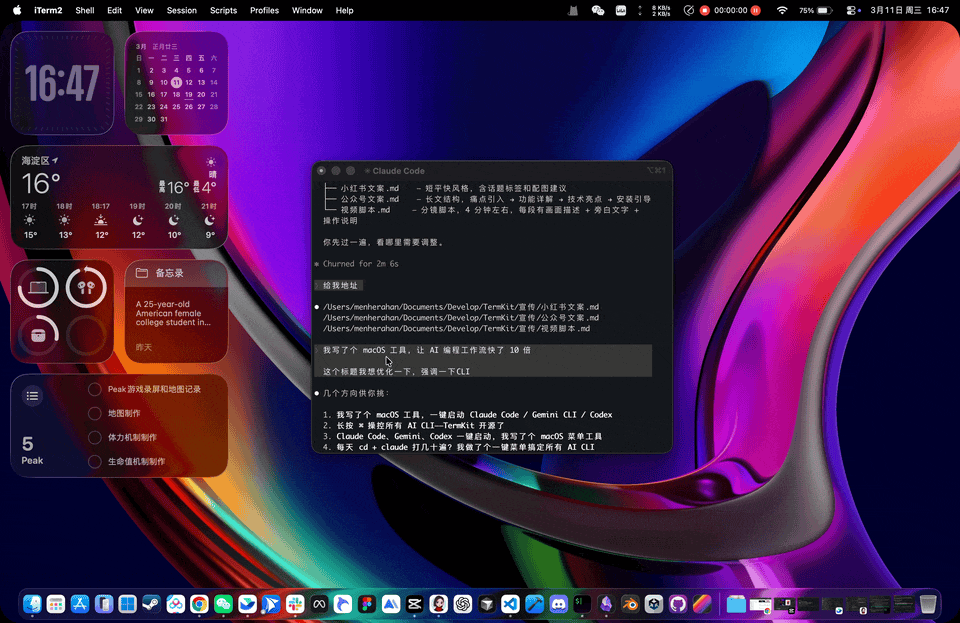Click the 几个方向供你挑 line
Viewport: 960px width, 623px height.
pyautogui.click(x=356, y=393)
